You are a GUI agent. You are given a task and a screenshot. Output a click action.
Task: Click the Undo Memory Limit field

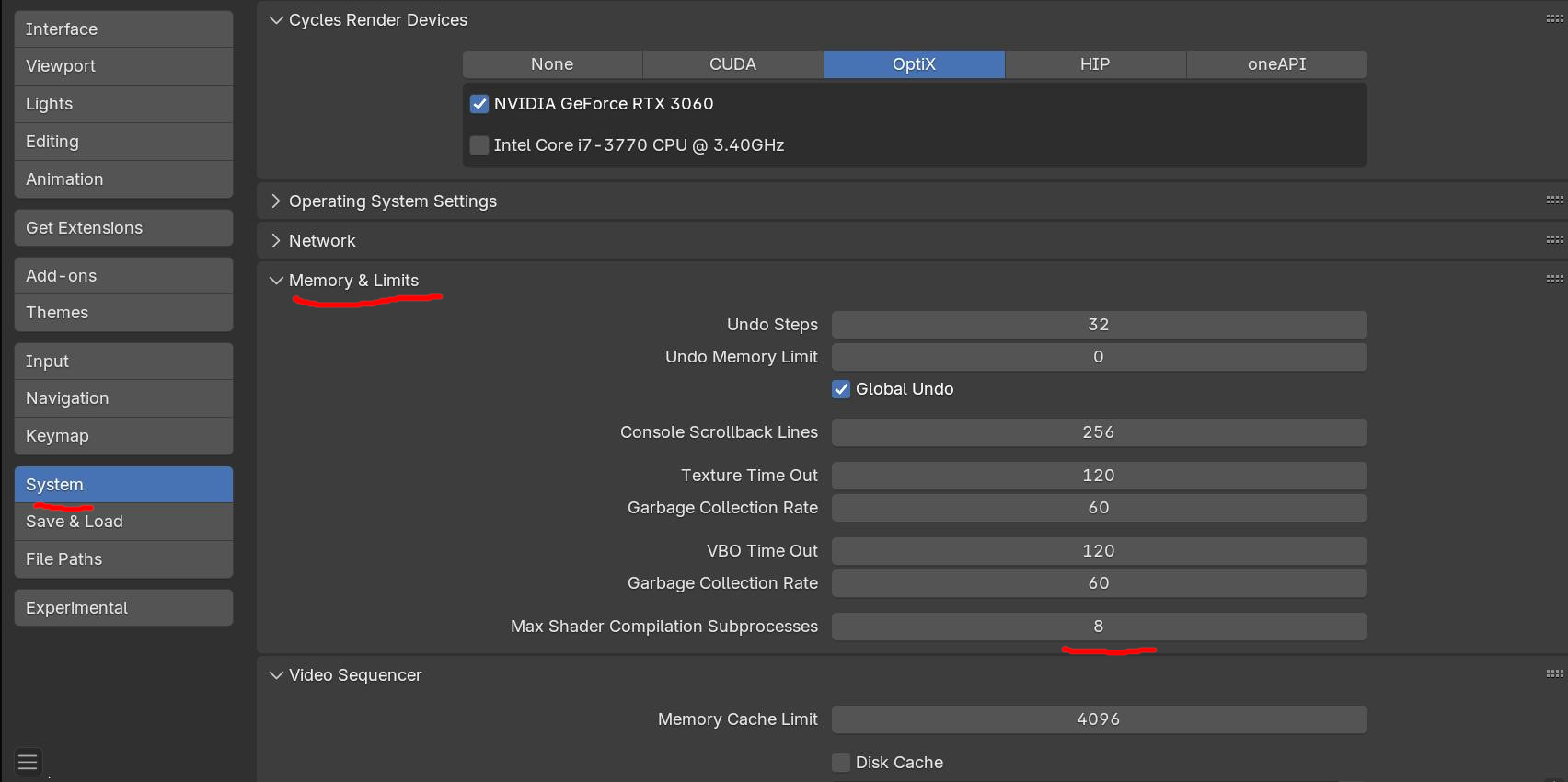click(1100, 357)
